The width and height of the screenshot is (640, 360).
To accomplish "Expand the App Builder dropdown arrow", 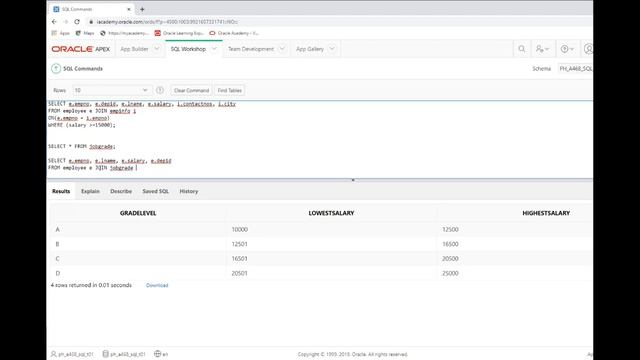I will 157,49.
